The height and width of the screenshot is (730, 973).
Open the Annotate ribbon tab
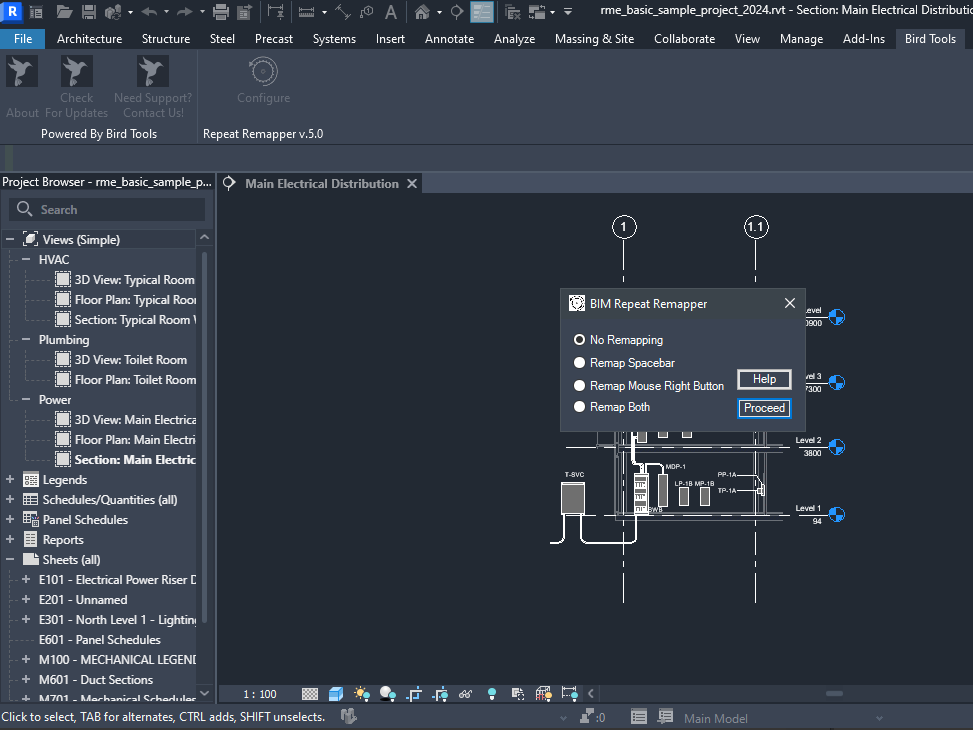pyautogui.click(x=449, y=39)
